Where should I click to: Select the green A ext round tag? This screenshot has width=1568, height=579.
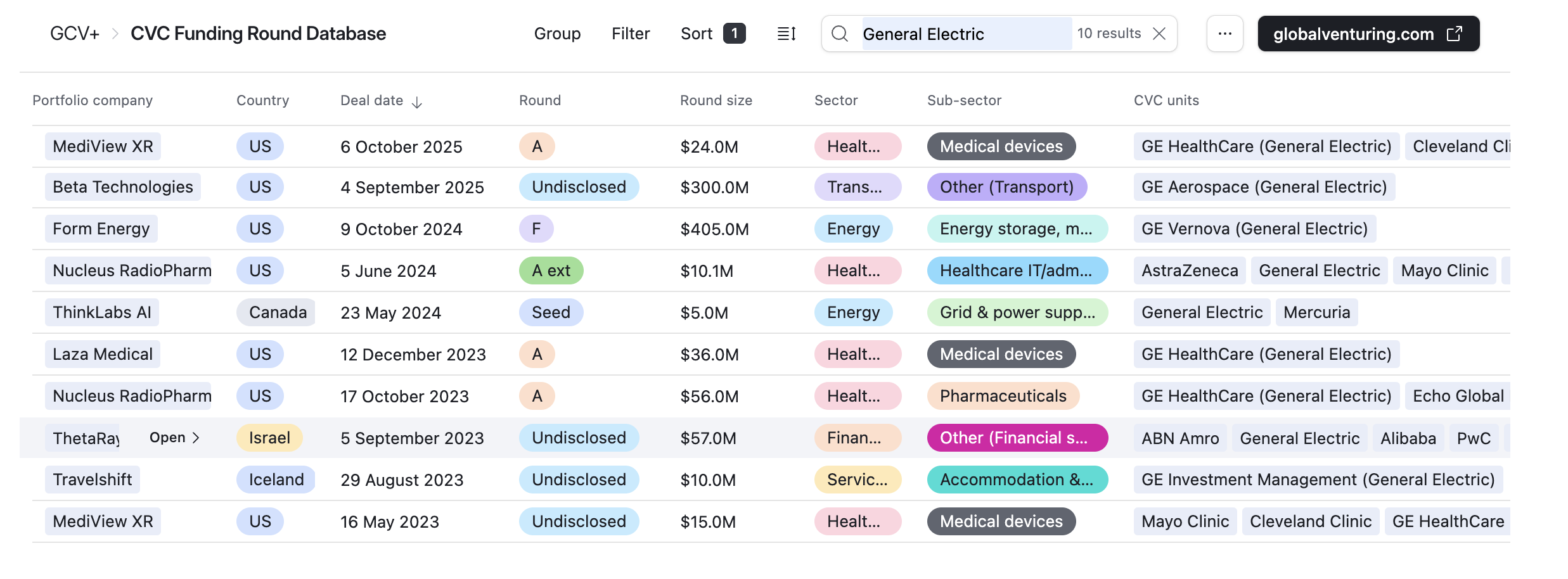(x=551, y=270)
